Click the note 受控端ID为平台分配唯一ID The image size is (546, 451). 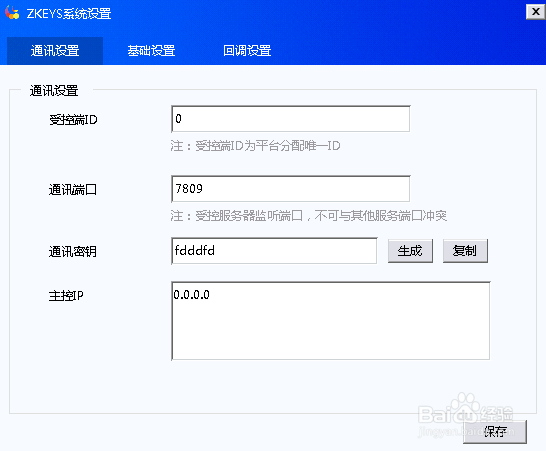[256, 146]
